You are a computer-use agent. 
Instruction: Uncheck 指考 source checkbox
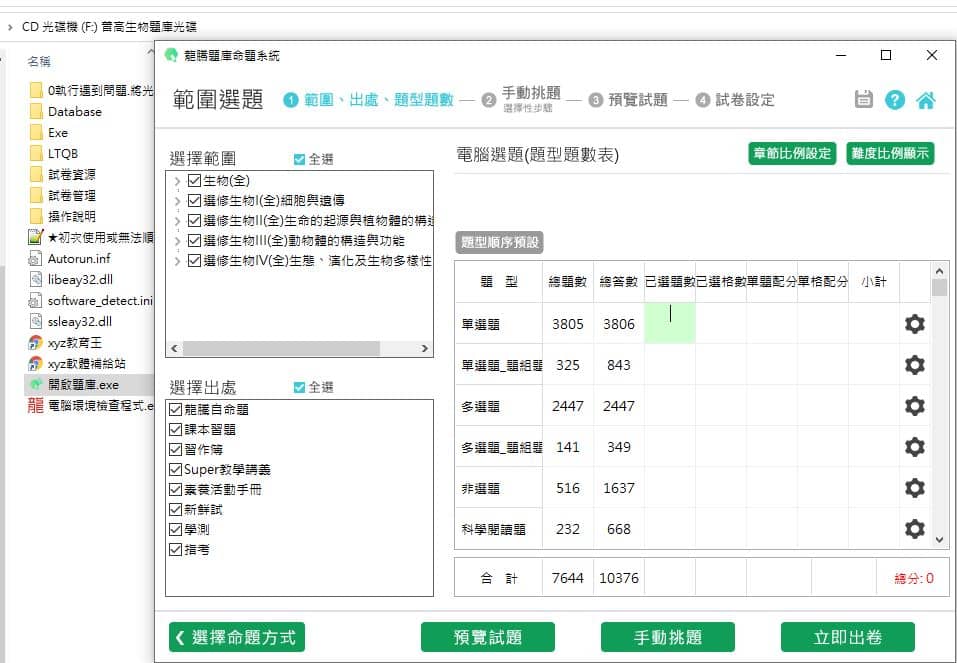176,549
